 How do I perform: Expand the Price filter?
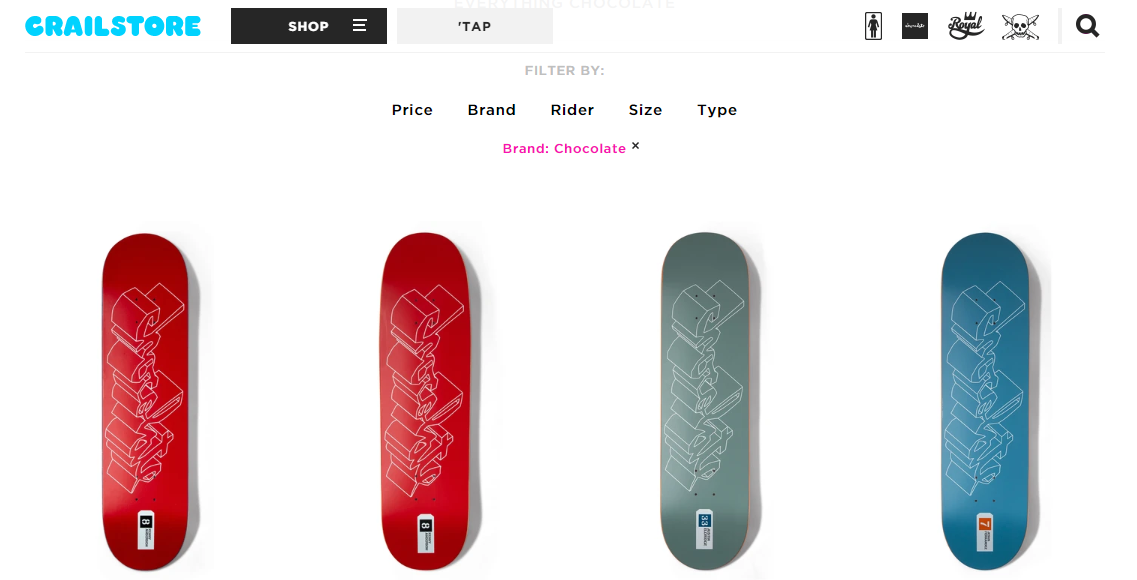[412, 110]
